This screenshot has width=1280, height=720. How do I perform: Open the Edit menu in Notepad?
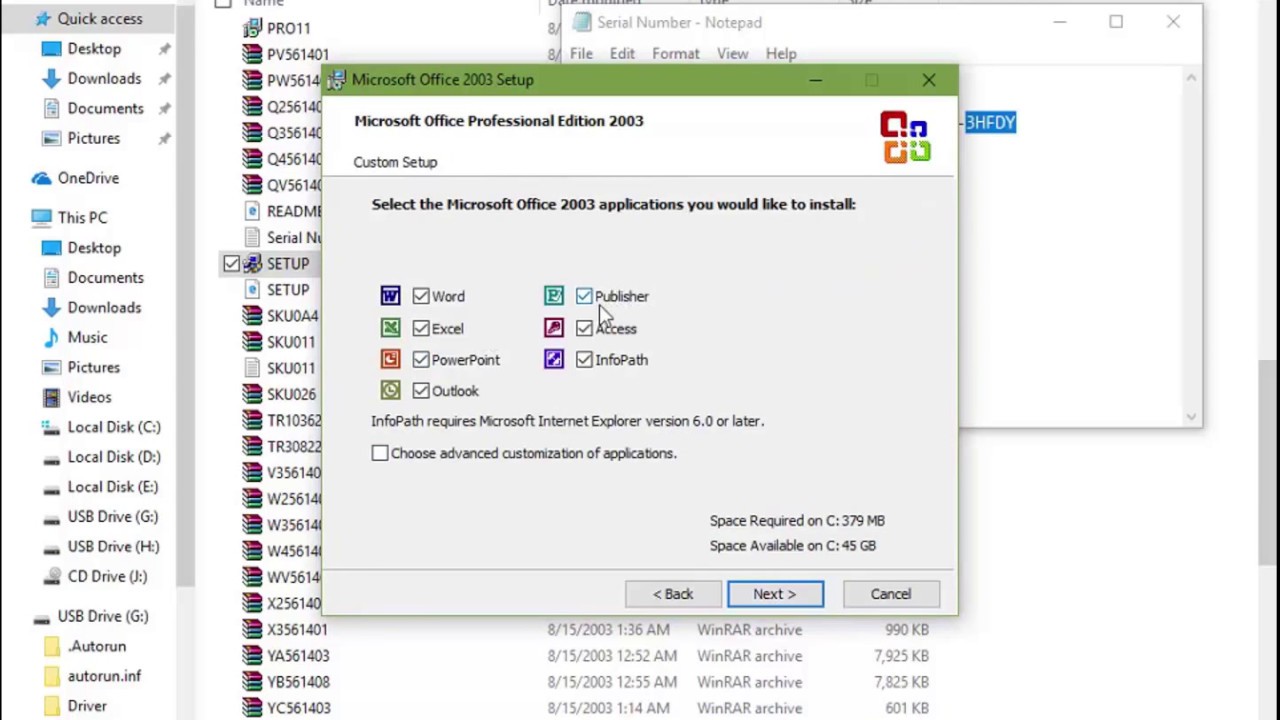pos(622,54)
